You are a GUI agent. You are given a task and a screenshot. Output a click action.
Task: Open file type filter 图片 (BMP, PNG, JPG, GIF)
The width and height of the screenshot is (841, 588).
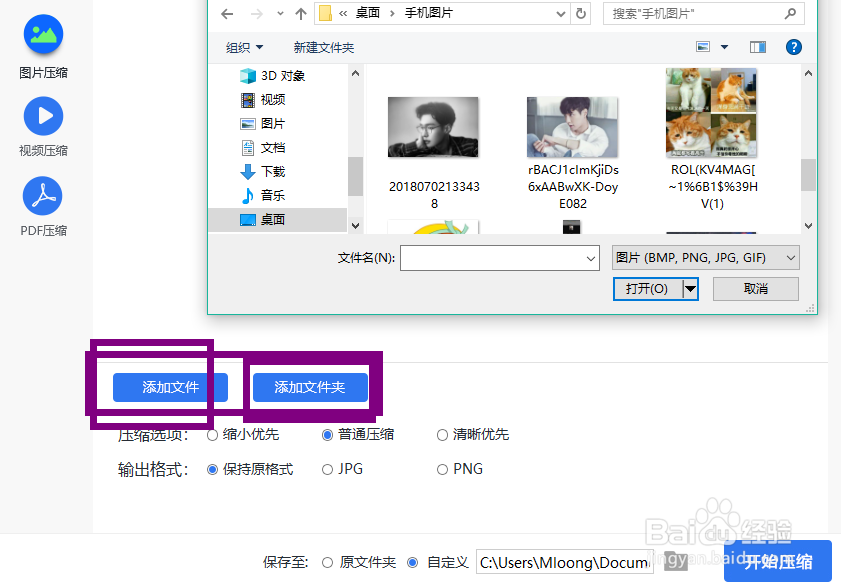click(x=705, y=258)
